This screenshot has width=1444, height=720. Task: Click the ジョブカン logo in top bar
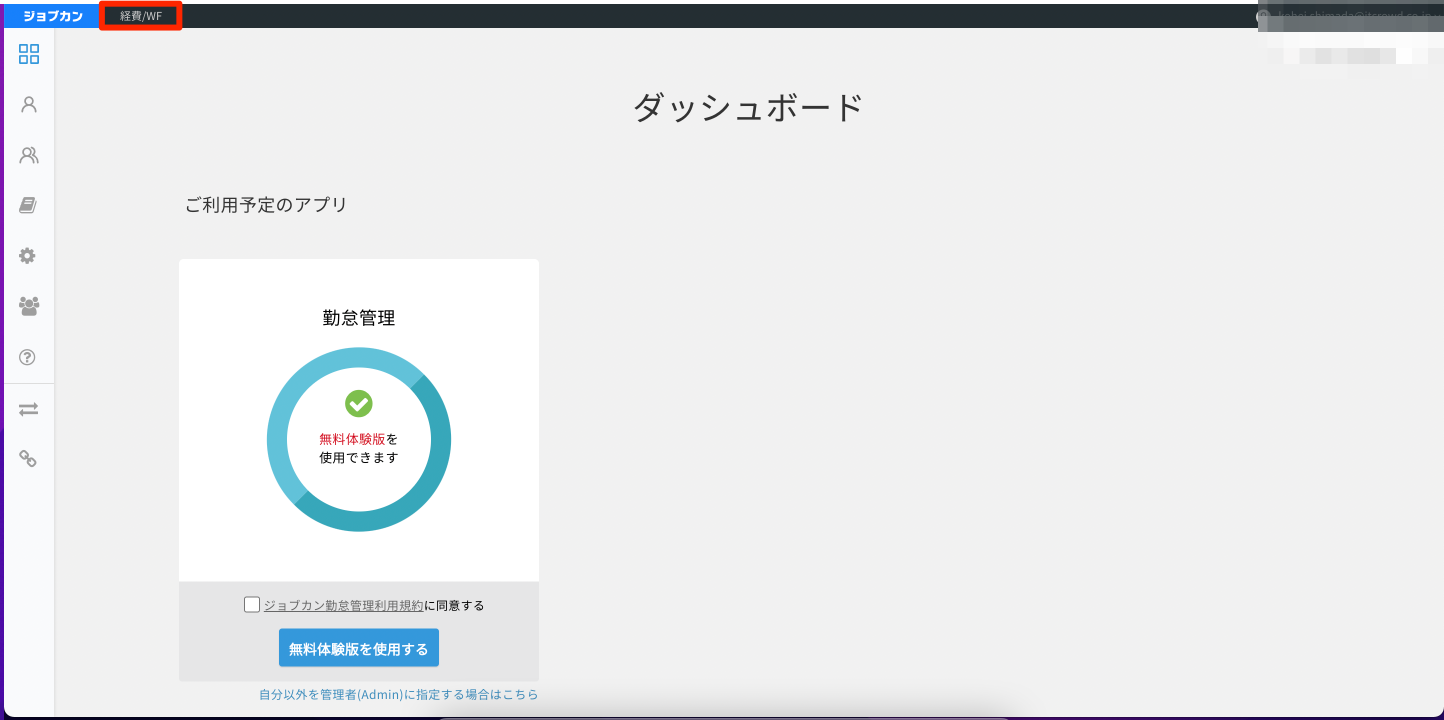coord(52,16)
